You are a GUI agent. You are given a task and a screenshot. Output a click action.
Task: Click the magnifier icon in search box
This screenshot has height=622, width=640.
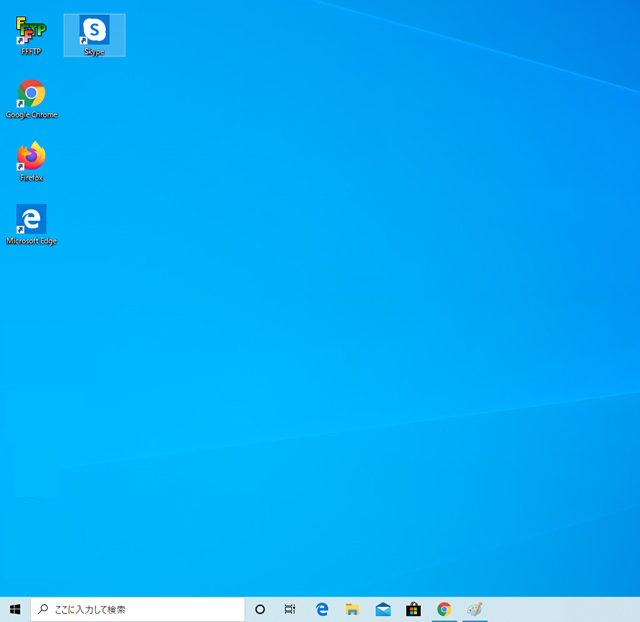(x=42, y=609)
